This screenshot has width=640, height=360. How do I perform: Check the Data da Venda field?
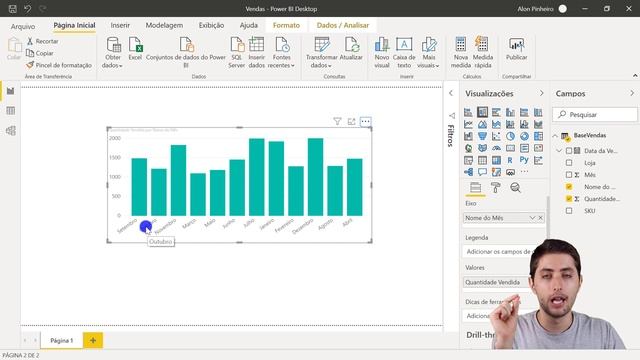coord(569,151)
